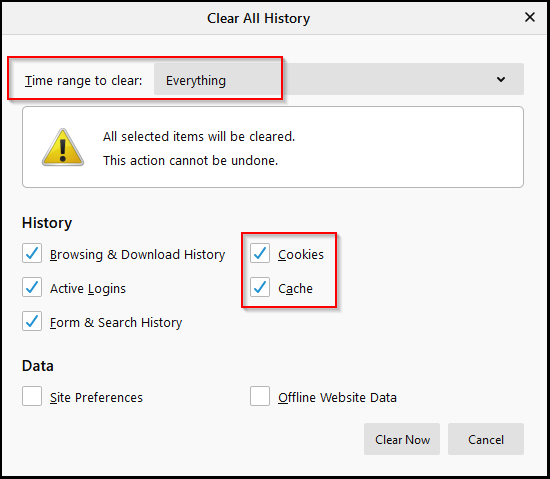Open the time range dropdown arrow
This screenshot has width=550, height=479.
501,79
